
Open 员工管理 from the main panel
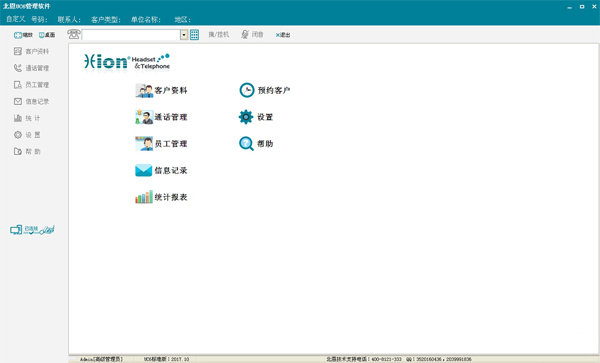tap(161, 144)
